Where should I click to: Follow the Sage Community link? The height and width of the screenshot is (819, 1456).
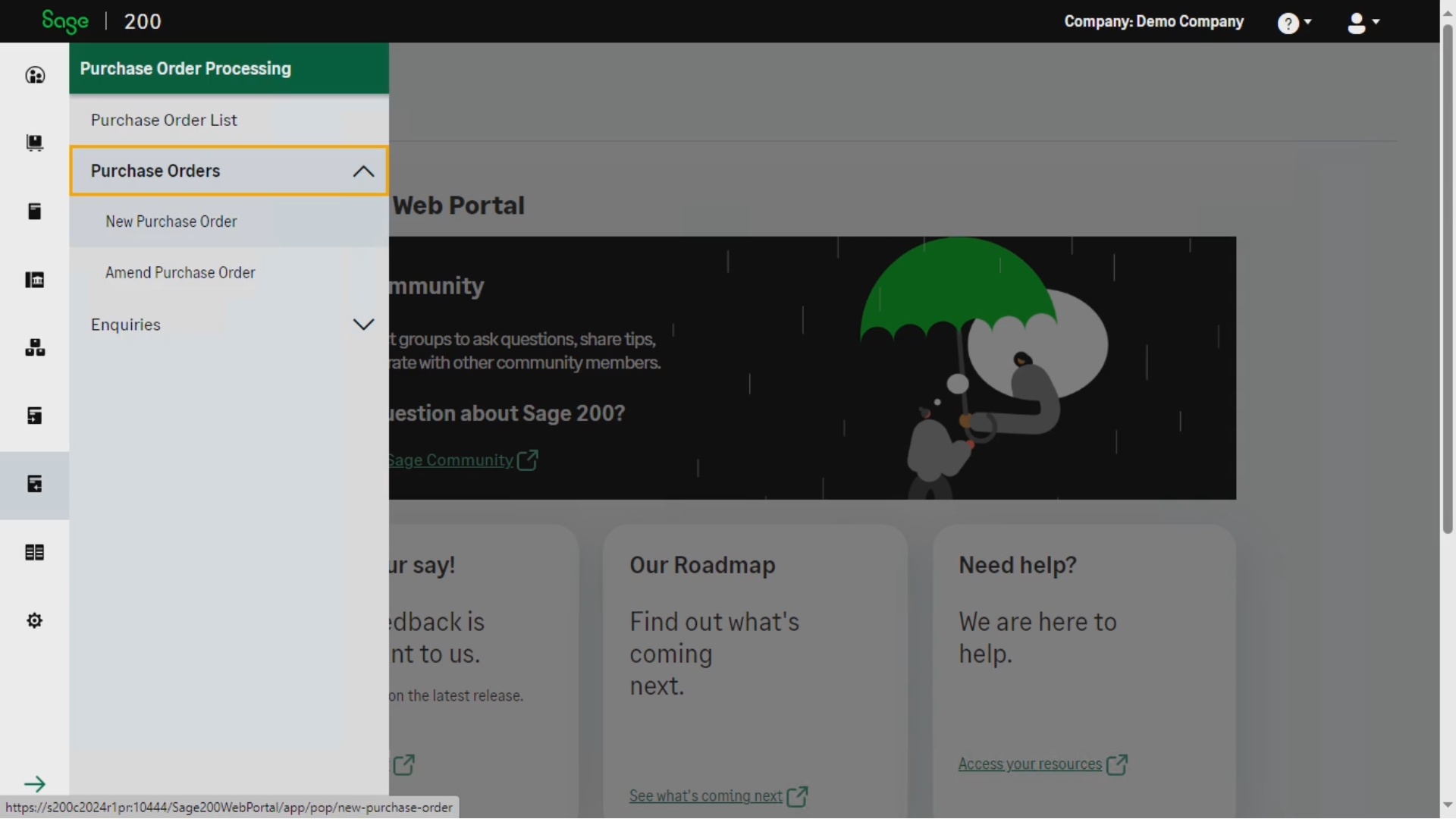tap(450, 460)
